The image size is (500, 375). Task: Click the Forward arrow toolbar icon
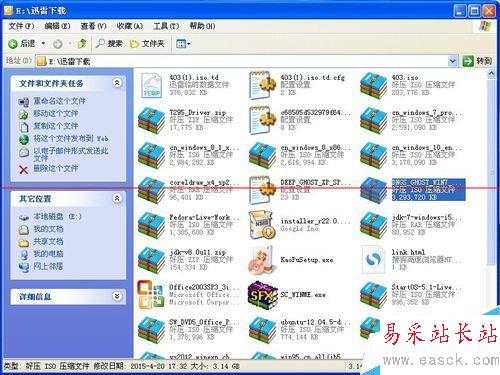pos(58,44)
